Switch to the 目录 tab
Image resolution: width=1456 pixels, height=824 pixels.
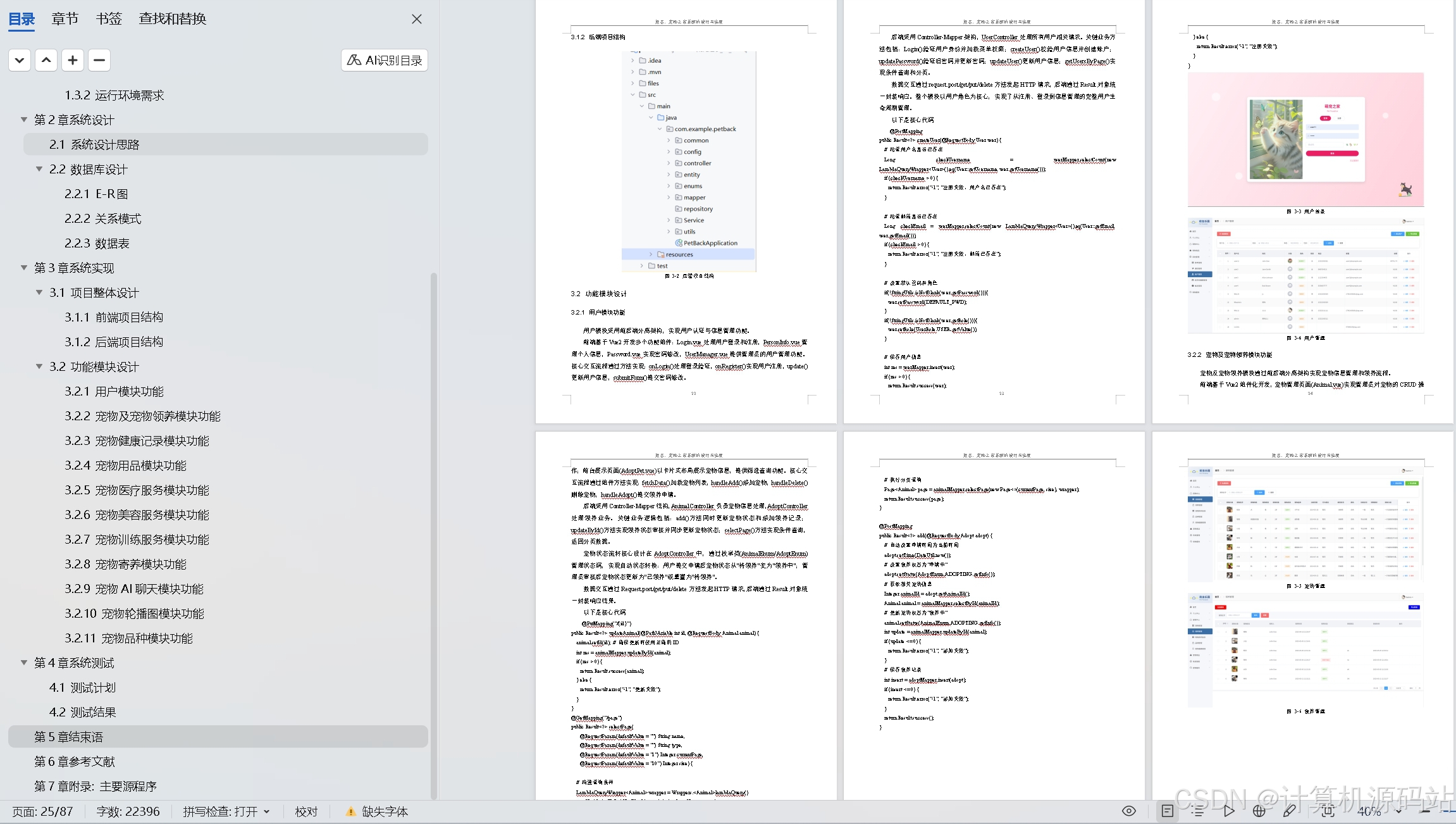coord(22,19)
